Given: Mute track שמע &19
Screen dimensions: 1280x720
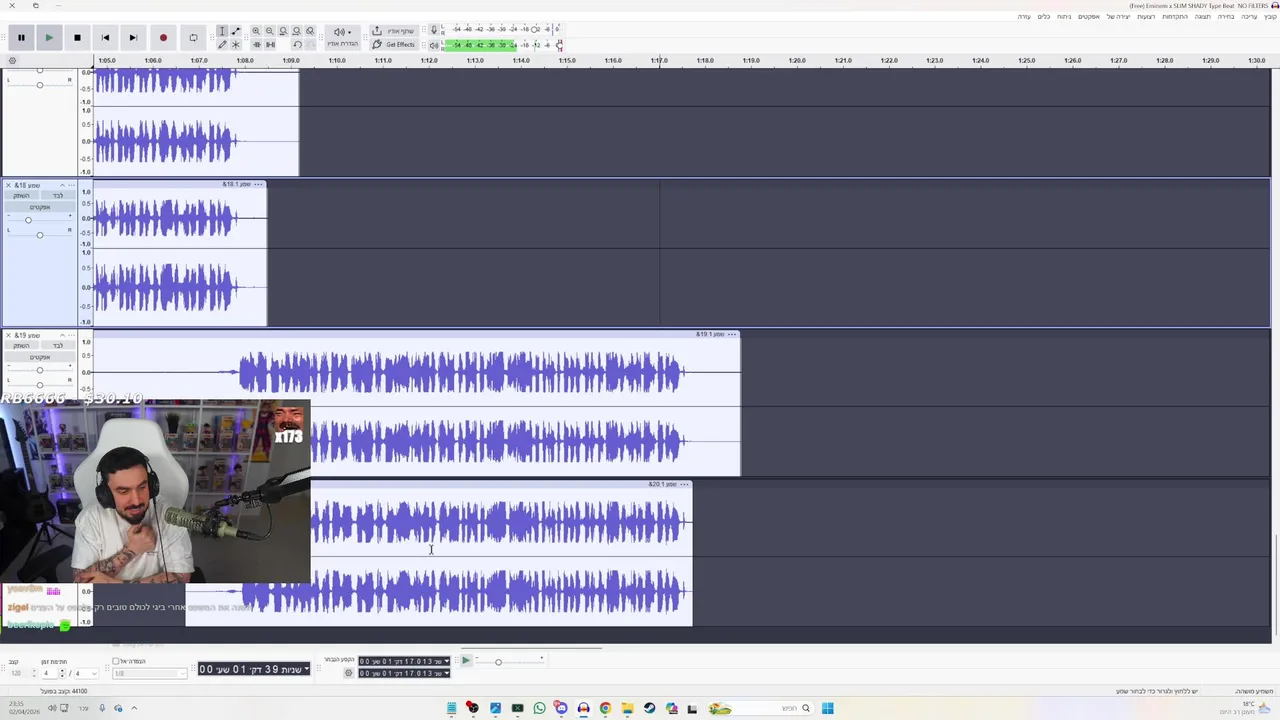Looking at the screenshot, I should click(x=21, y=345).
